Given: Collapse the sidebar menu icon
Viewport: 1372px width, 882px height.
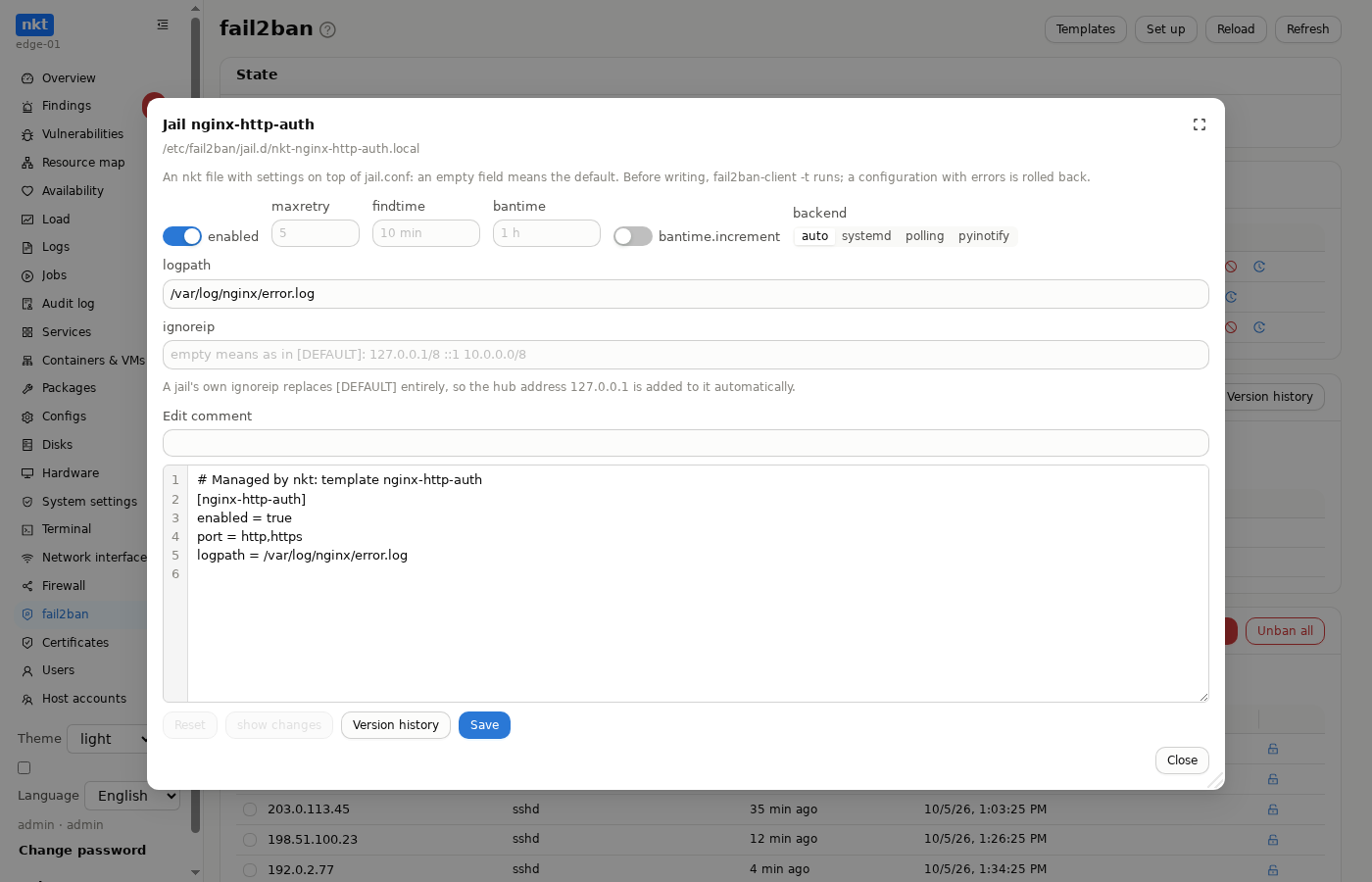Looking at the screenshot, I should click(x=163, y=24).
